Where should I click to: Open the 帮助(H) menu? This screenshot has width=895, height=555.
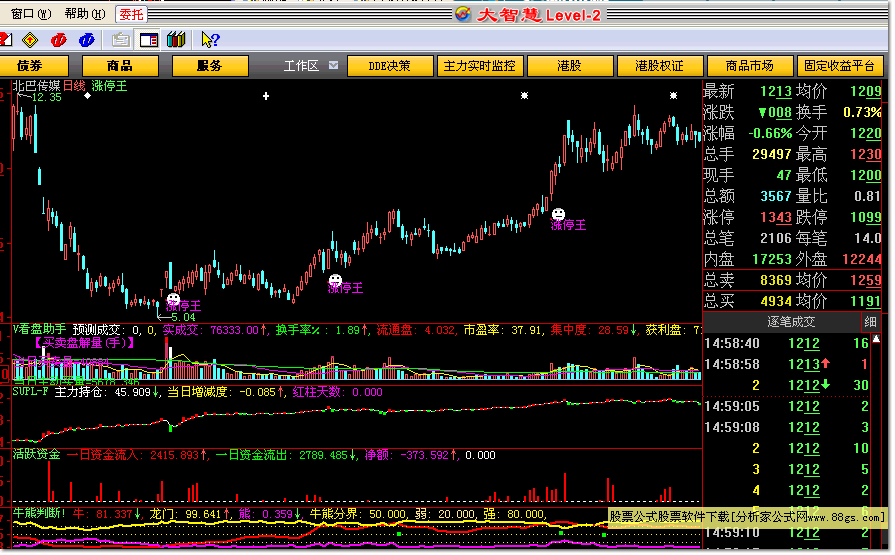85,14
